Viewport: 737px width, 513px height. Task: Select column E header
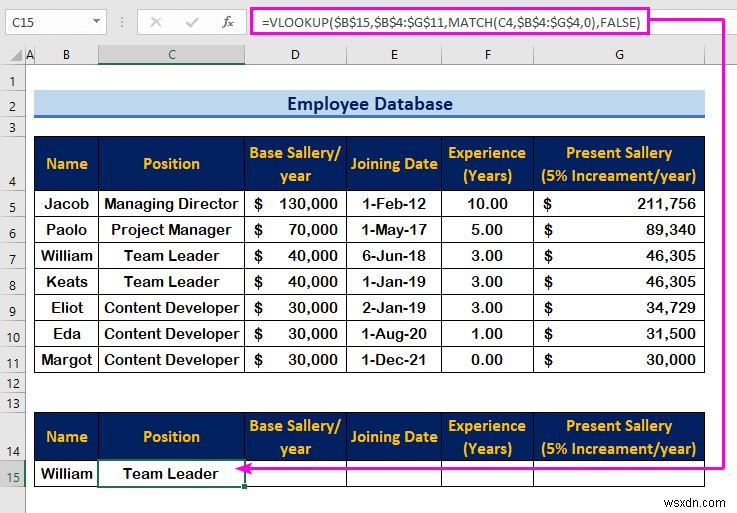394,55
